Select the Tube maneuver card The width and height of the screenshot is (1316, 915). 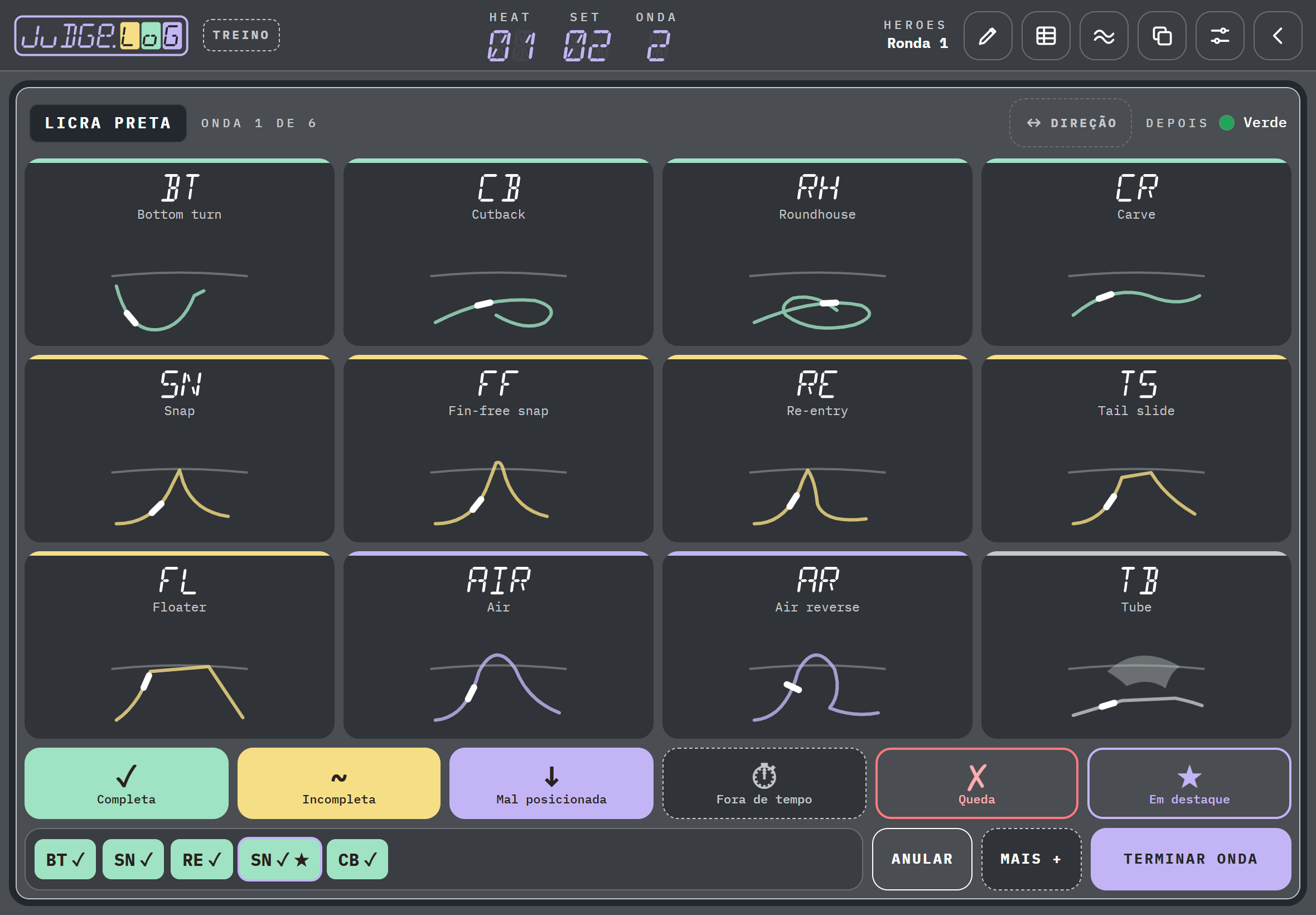point(1135,644)
